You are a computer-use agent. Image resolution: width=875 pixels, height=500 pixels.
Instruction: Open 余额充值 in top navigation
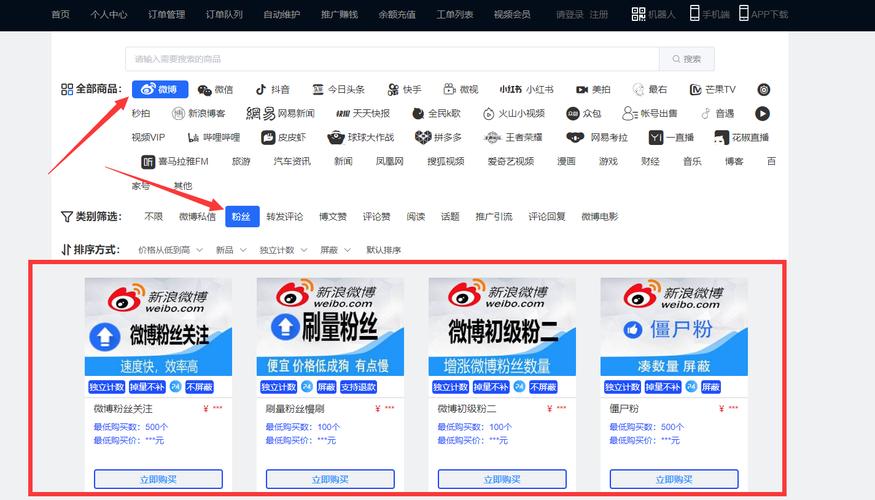click(x=397, y=15)
